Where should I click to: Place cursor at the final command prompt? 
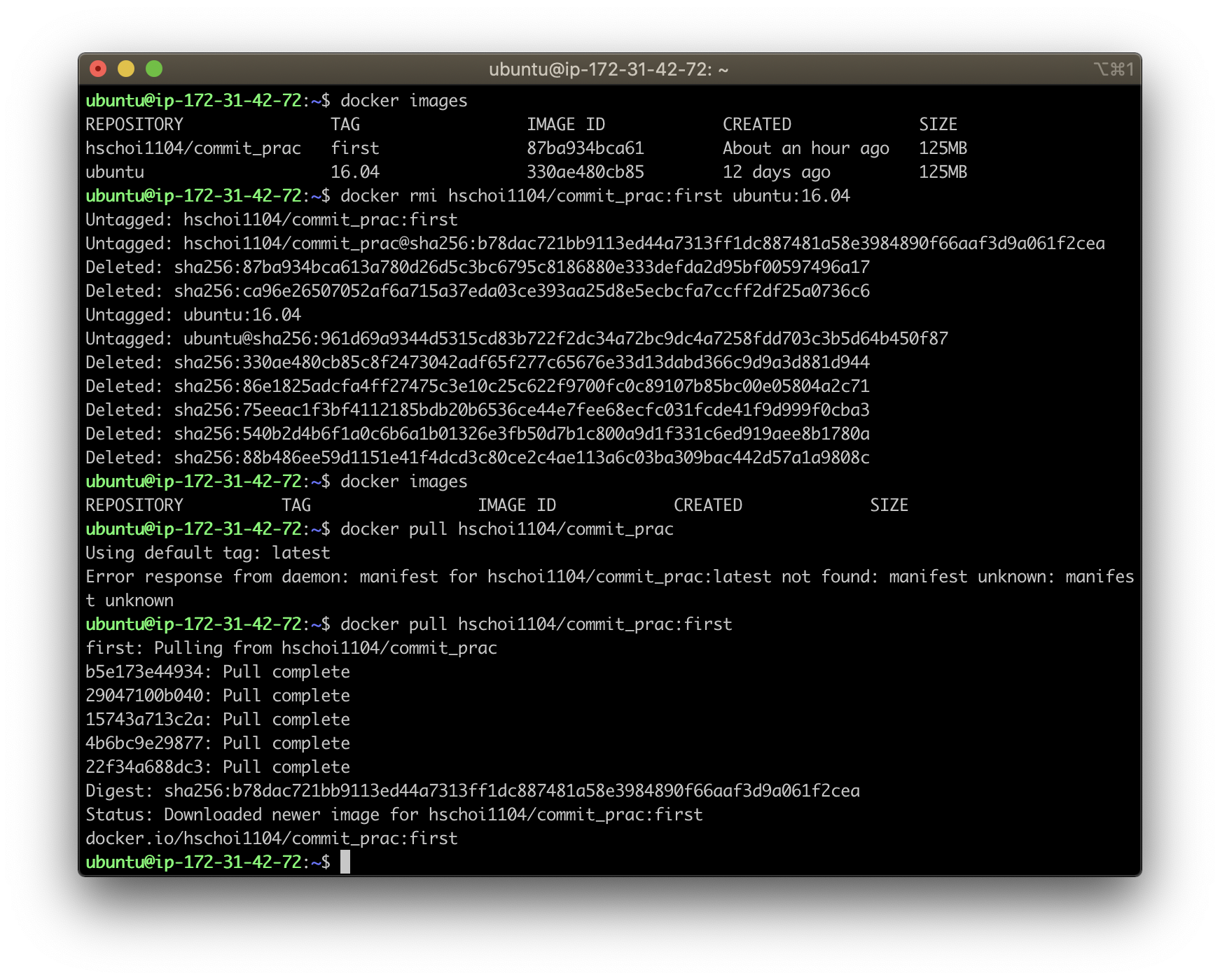[345, 862]
